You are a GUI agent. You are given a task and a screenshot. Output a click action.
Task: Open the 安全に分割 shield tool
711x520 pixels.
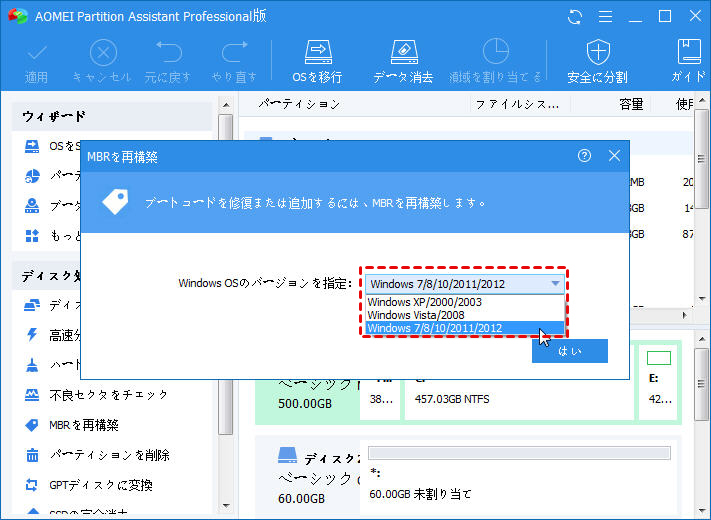tap(598, 63)
